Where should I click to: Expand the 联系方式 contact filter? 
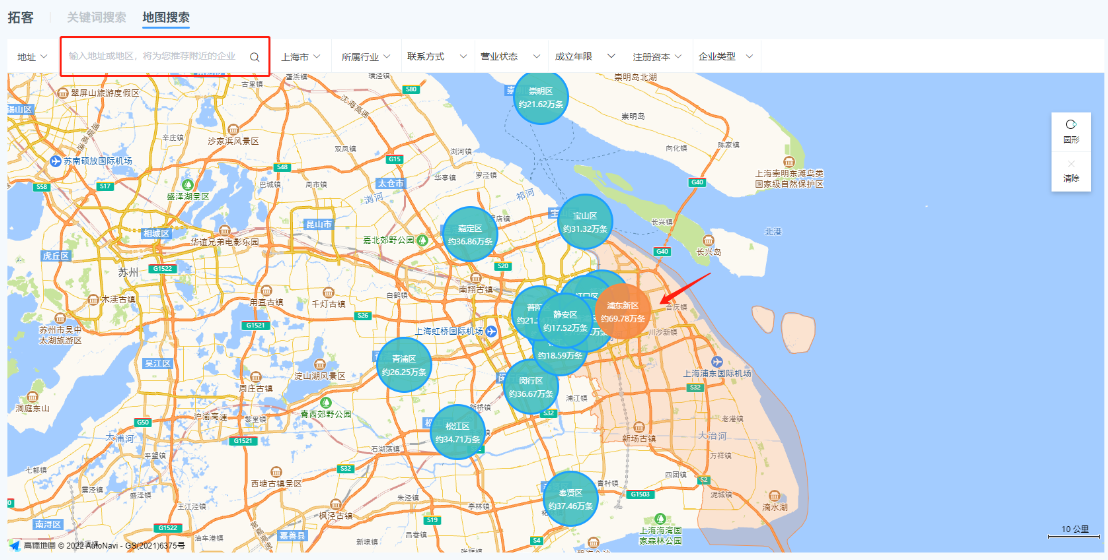(x=437, y=57)
